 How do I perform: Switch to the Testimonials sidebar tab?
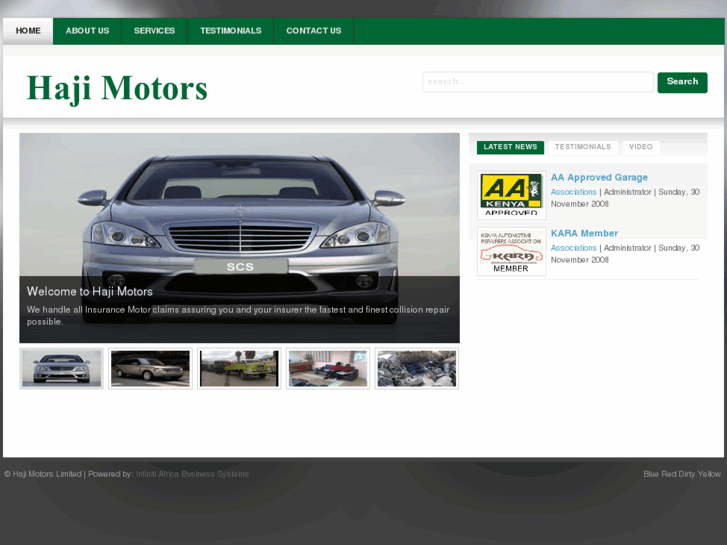583,147
